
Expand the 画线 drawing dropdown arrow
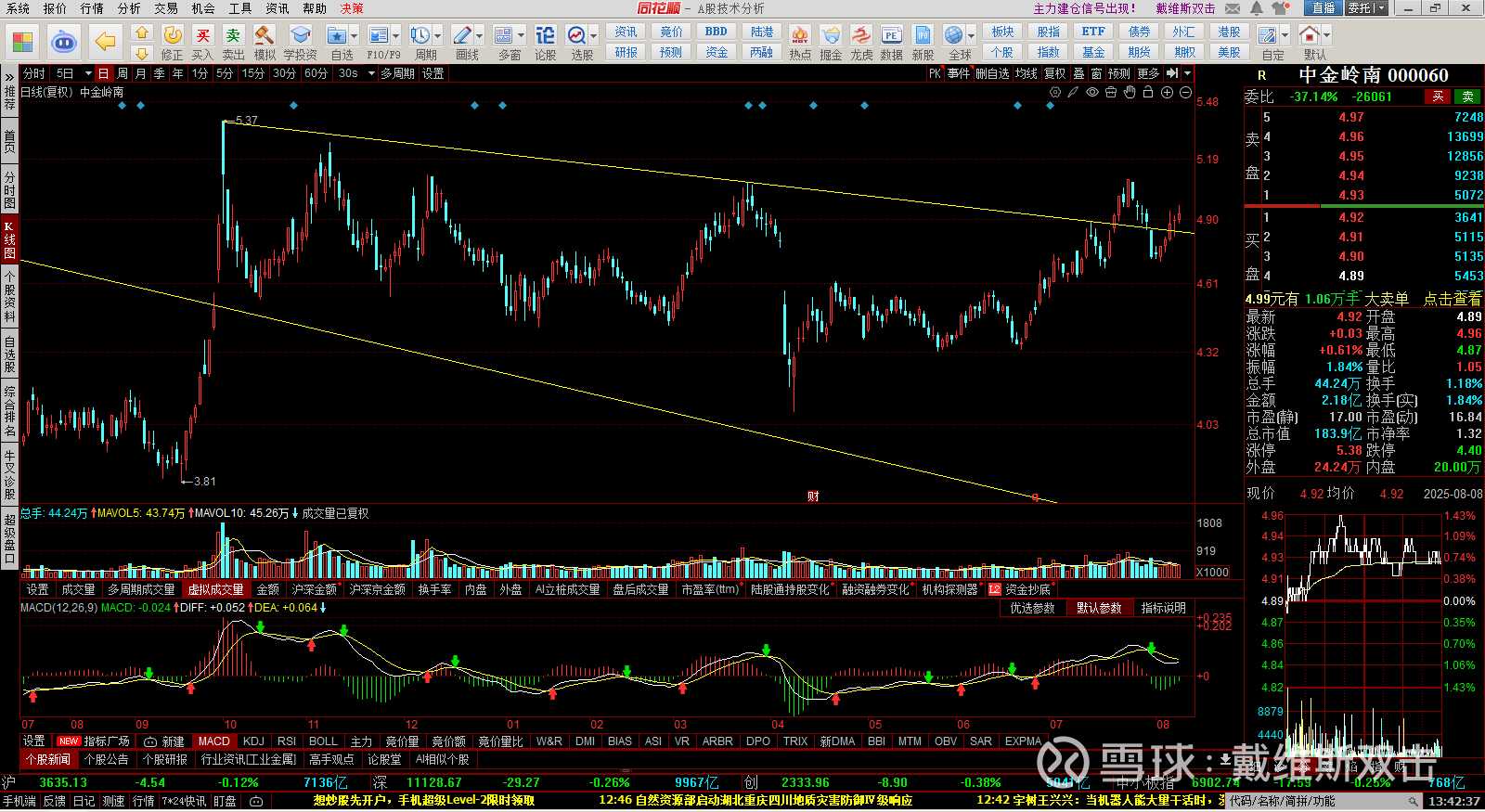pos(479,35)
